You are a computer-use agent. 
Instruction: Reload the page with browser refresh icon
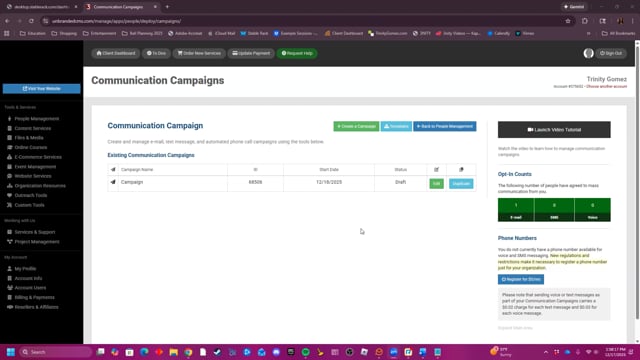pyautogui.click(x=31, y=21)
